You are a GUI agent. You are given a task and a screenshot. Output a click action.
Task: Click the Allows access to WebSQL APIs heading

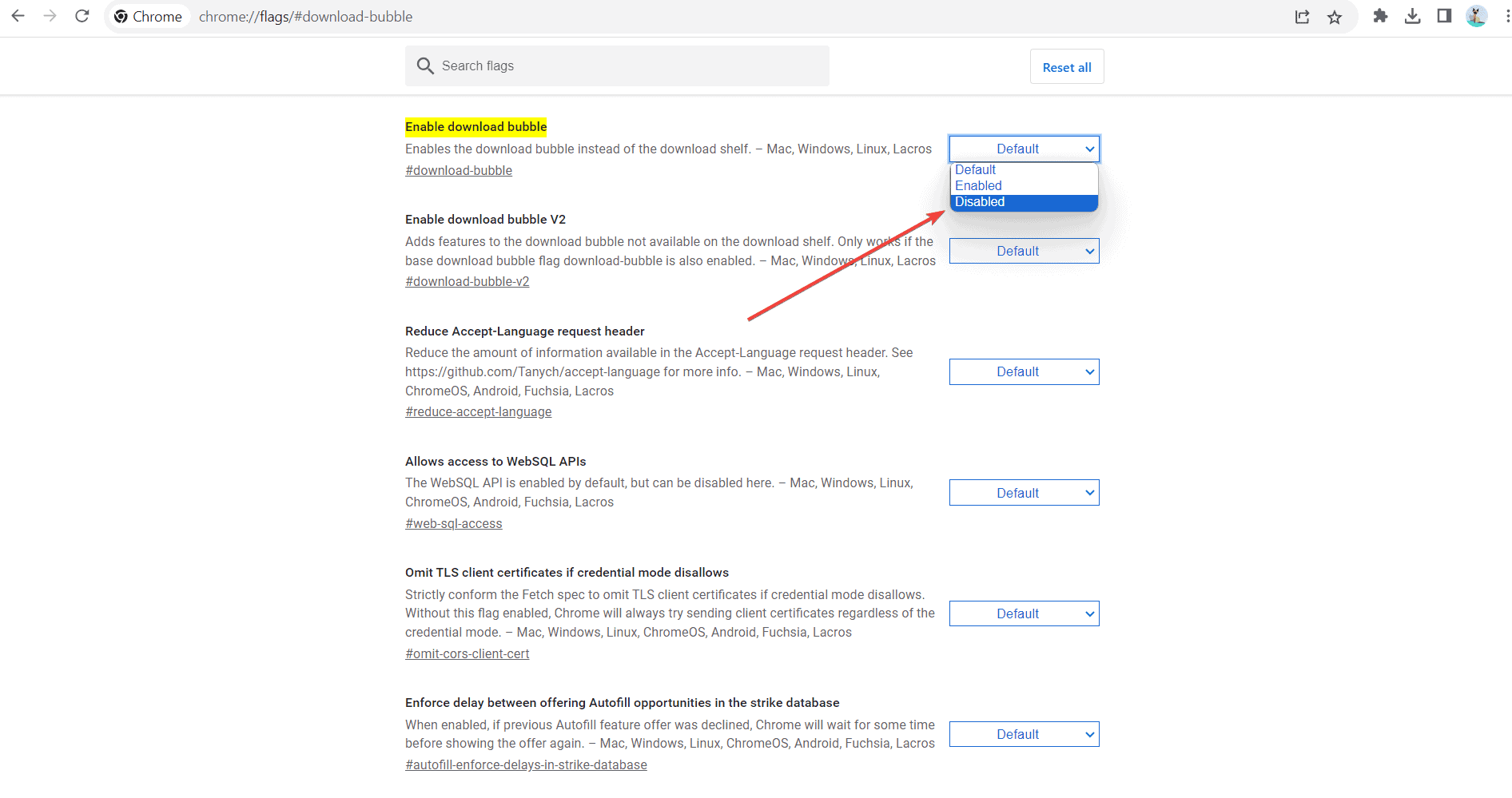click(495, 461)
